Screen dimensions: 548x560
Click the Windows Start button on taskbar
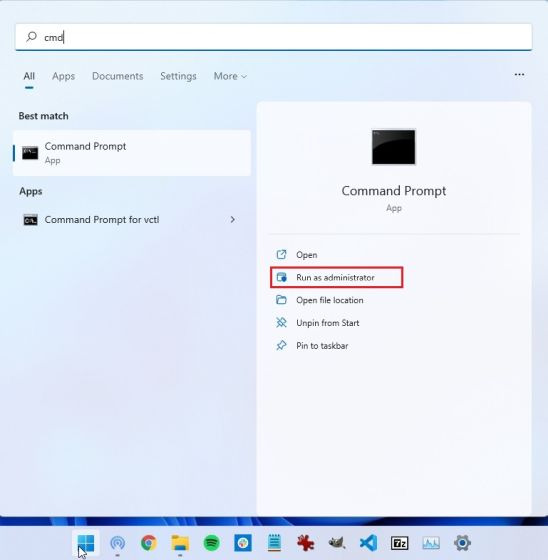click(86, 543)
